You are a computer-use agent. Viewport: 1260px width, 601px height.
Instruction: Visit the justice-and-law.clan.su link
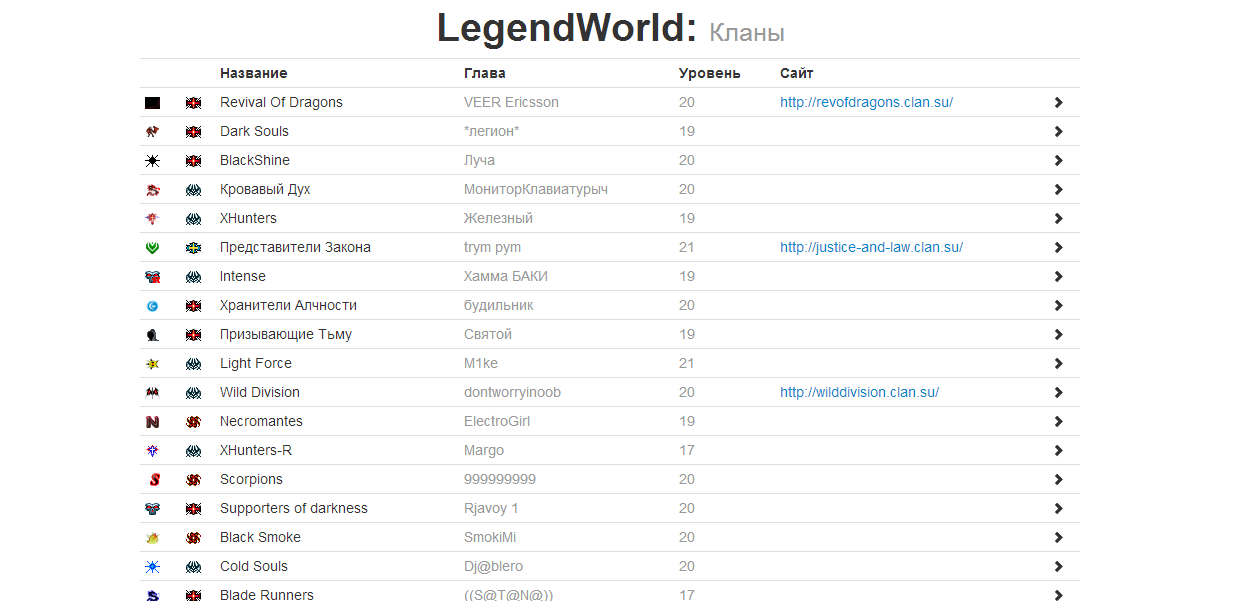tap(871, 248)
